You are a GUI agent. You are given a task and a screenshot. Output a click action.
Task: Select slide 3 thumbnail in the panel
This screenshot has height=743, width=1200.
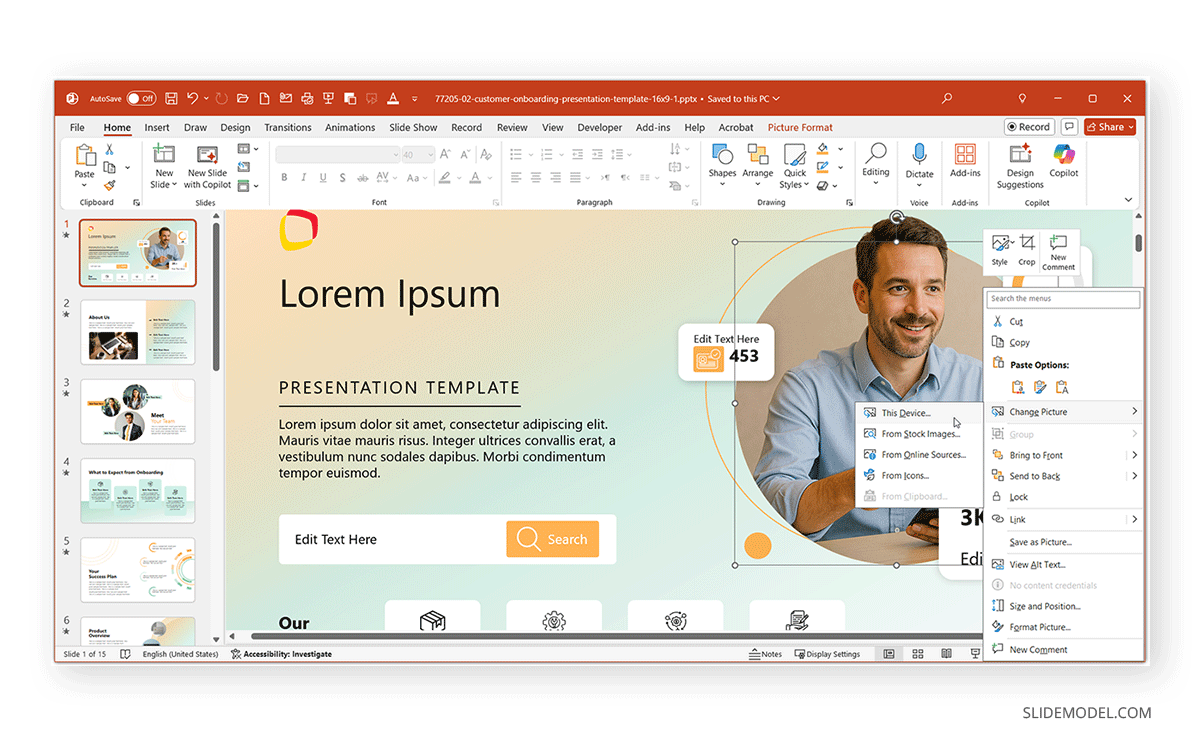[138, 411]
